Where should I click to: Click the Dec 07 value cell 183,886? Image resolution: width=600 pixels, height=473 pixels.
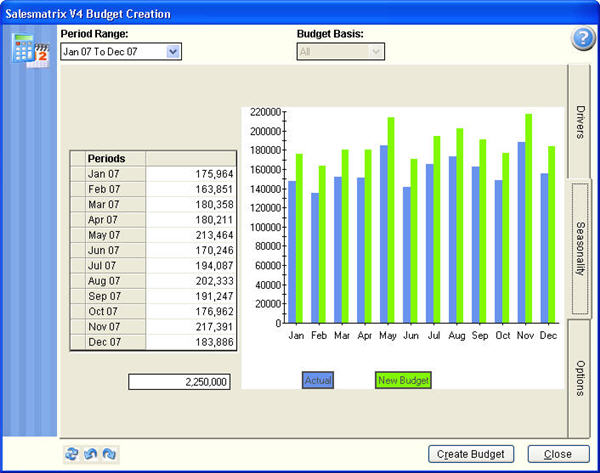point(191,342)
